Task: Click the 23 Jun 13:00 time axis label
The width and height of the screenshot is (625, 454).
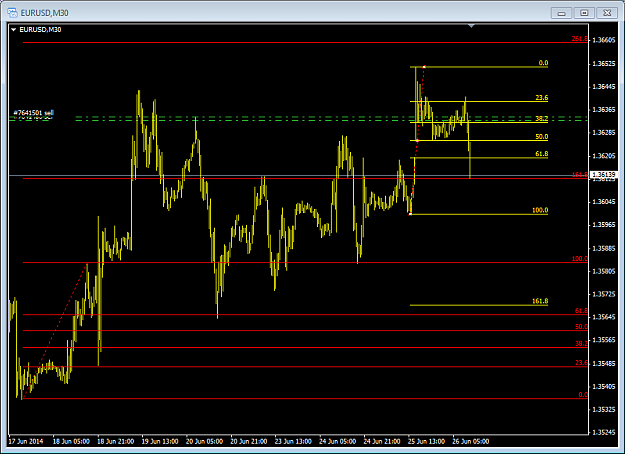Action: (293, 441)
